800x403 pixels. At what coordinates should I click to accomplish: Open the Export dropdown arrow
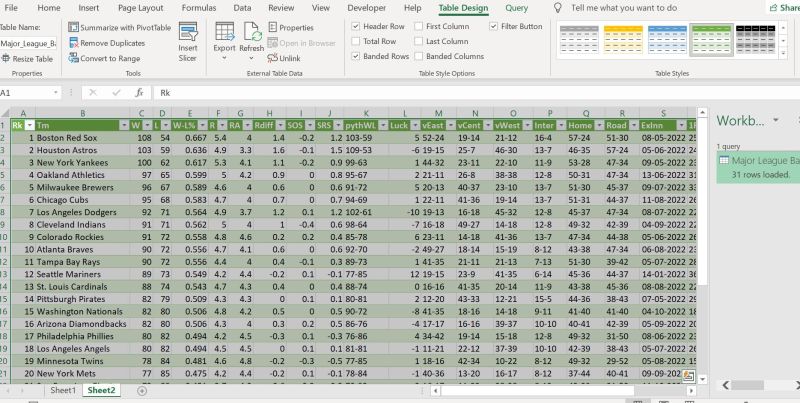[224, 58]
